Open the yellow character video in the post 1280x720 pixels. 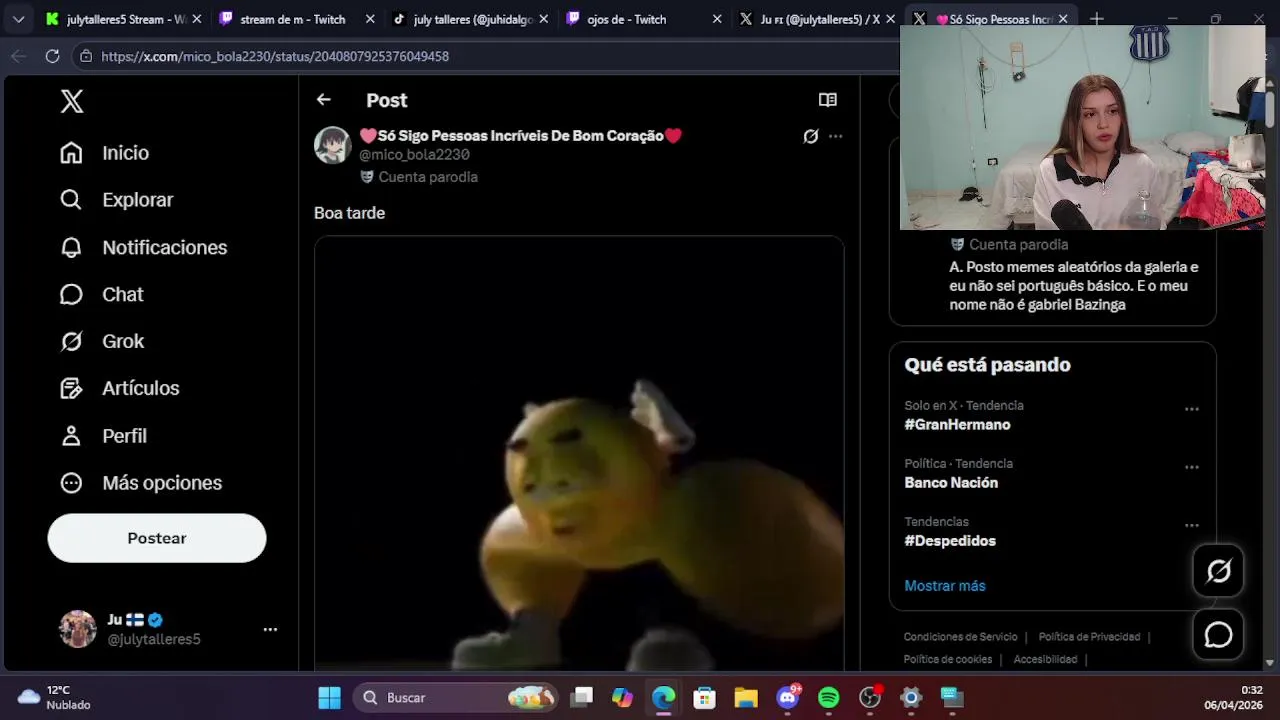coord(579,453)
